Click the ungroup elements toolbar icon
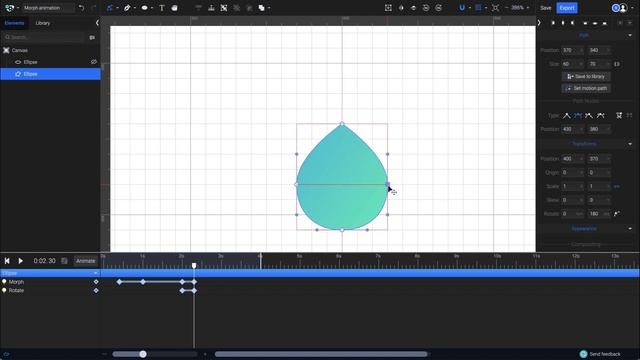Image resolution: width=640 pixels, height=360 pixels. (236, 8)
